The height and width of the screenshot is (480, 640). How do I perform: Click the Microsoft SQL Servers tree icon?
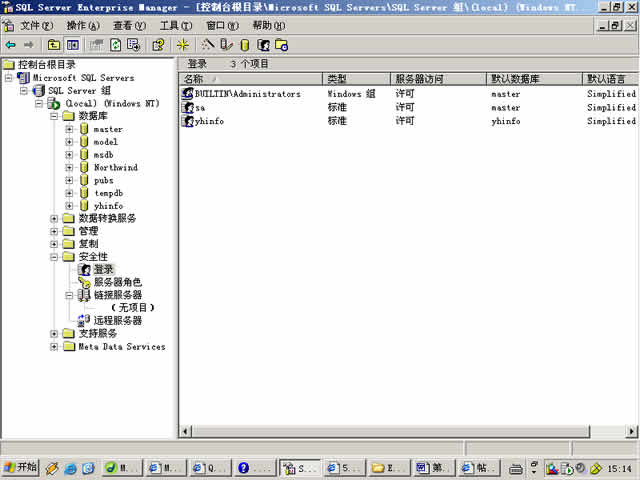23,78
